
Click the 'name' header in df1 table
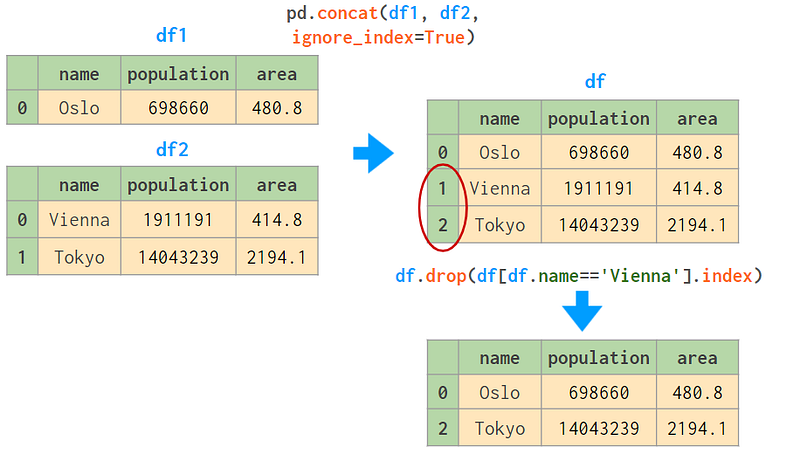click(x=79, y=73)
